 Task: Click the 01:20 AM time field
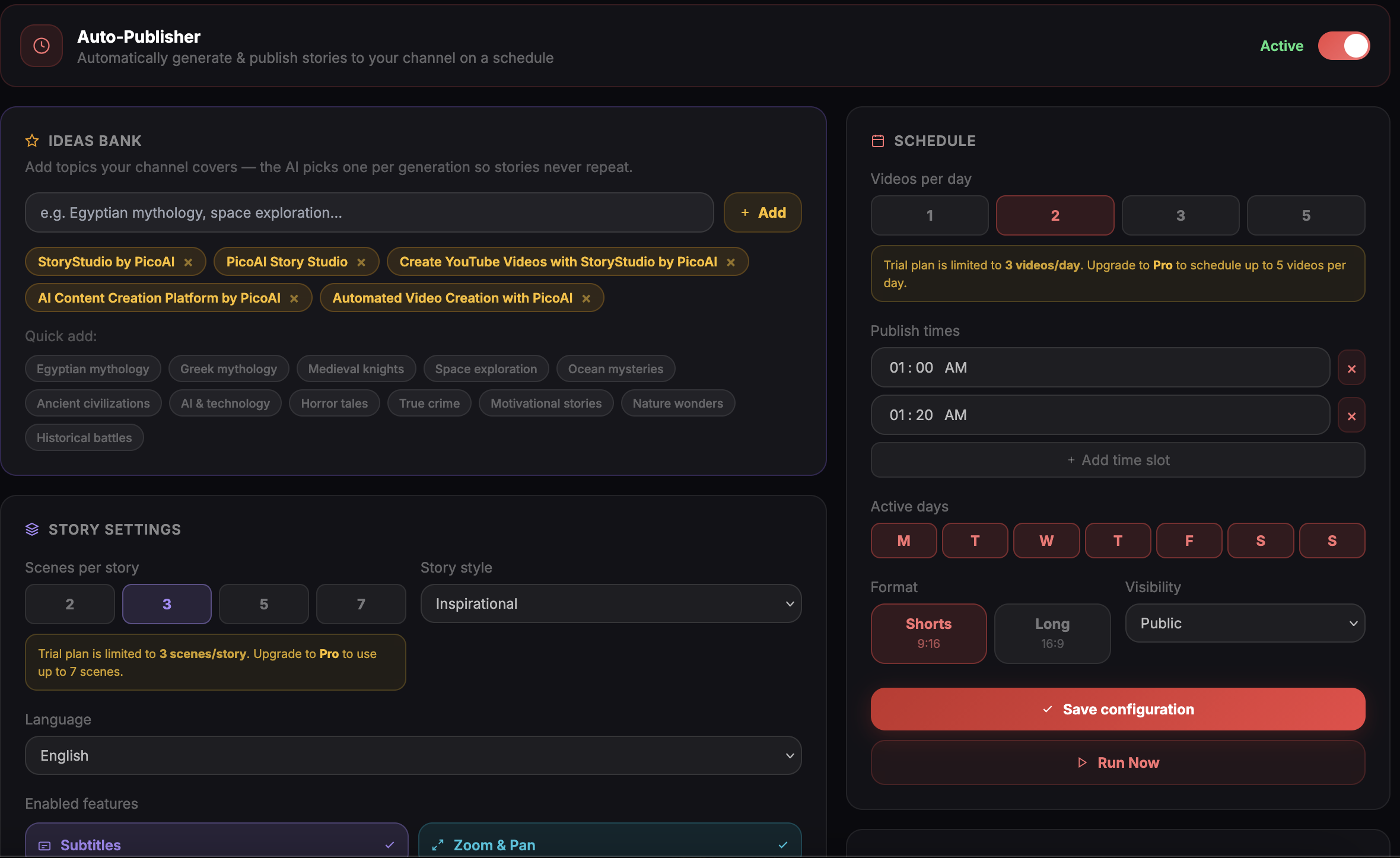(x=1100, y=415)
